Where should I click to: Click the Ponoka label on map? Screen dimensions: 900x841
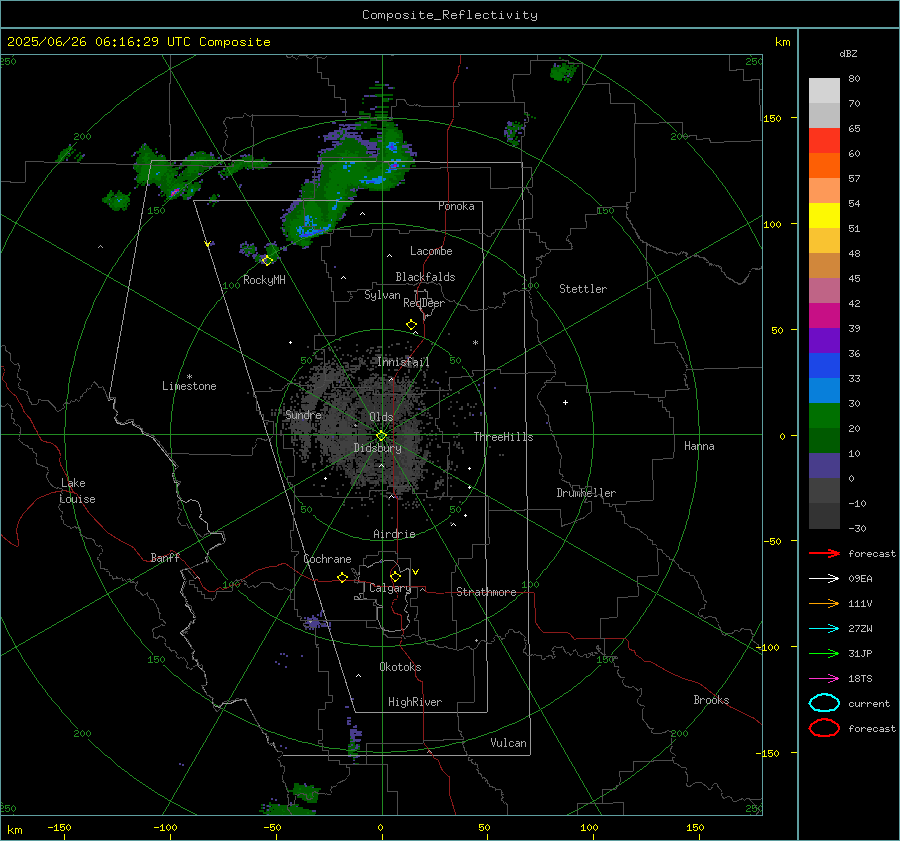tap(456, 206)
